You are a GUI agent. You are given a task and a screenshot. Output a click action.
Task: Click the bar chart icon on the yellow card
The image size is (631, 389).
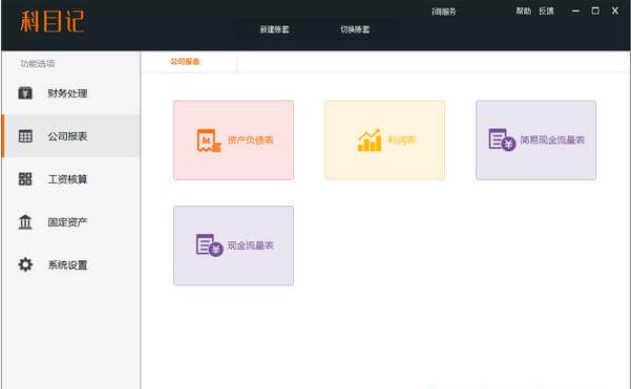369,140
